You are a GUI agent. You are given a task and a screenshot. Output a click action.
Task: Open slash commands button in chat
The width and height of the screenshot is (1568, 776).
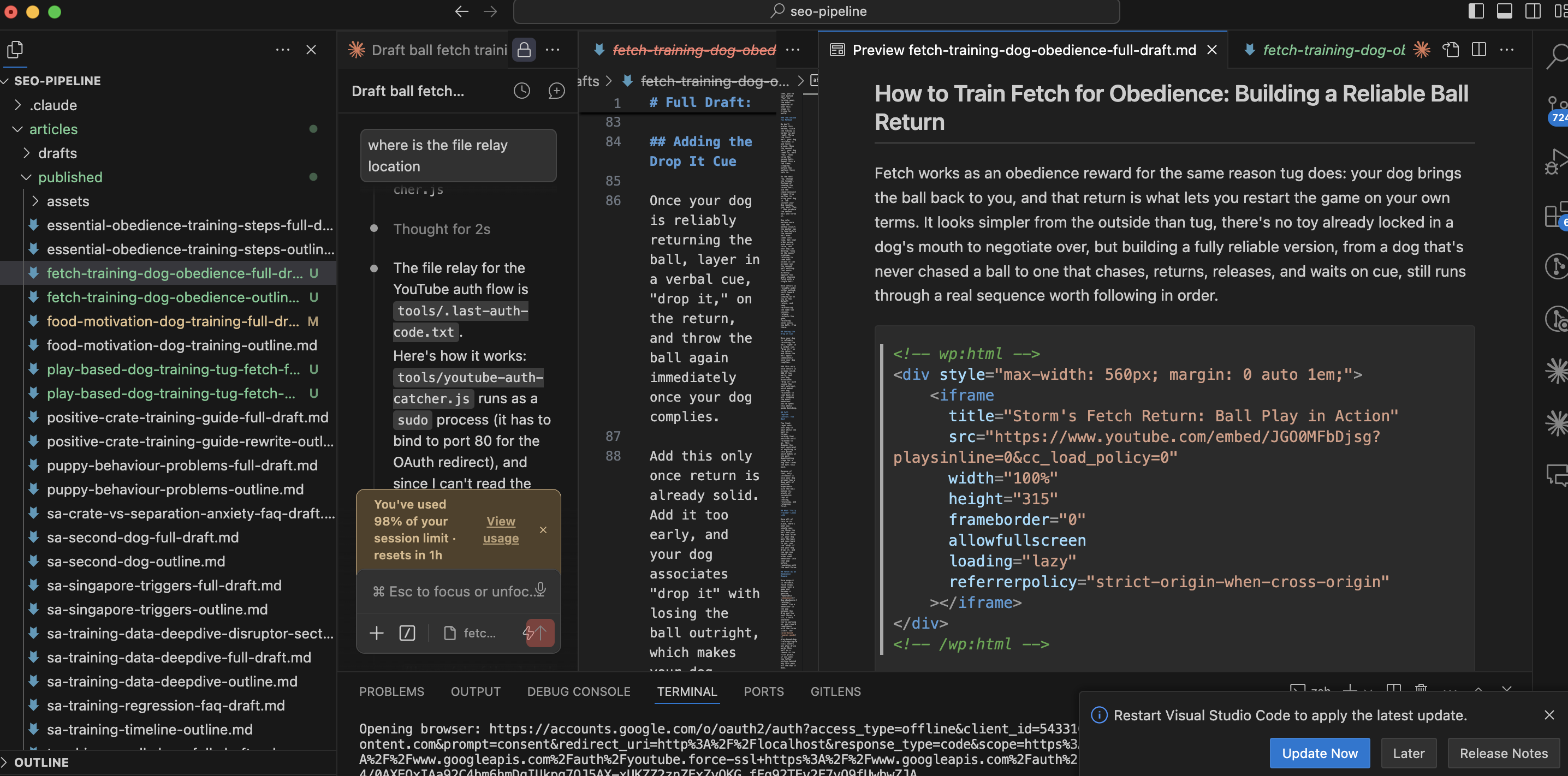point(407,633)
